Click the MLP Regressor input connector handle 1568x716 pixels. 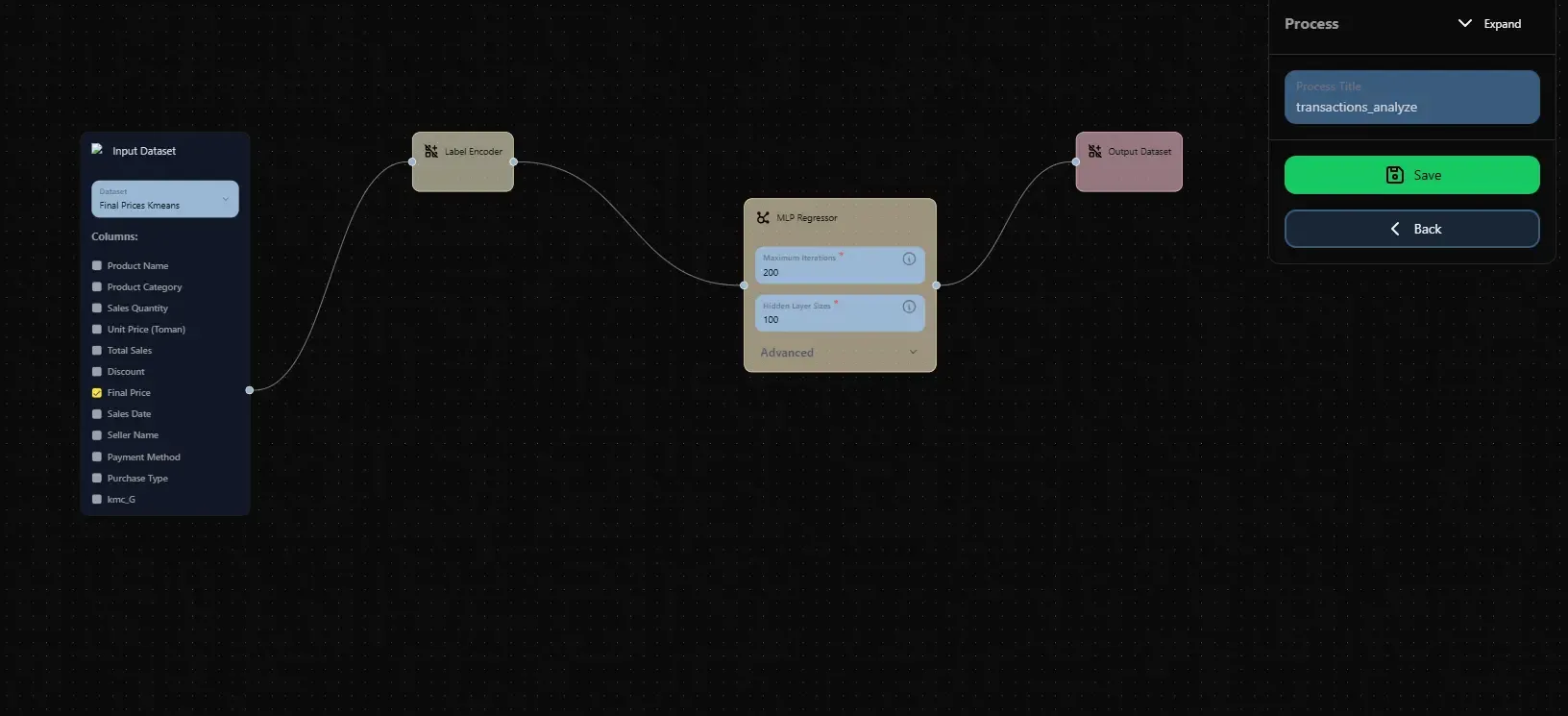tap(744, 285)
